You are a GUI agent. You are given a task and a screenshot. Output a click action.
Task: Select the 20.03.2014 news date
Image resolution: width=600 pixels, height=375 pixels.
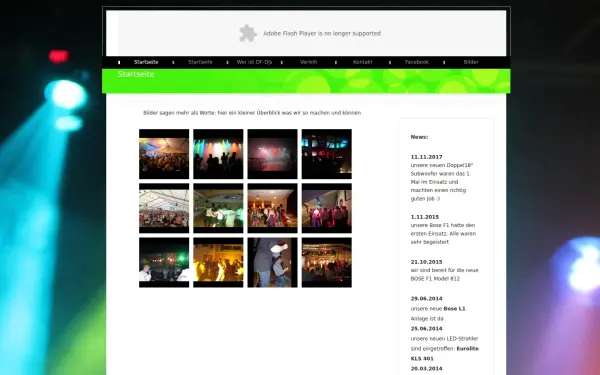[x=426, y=368]
